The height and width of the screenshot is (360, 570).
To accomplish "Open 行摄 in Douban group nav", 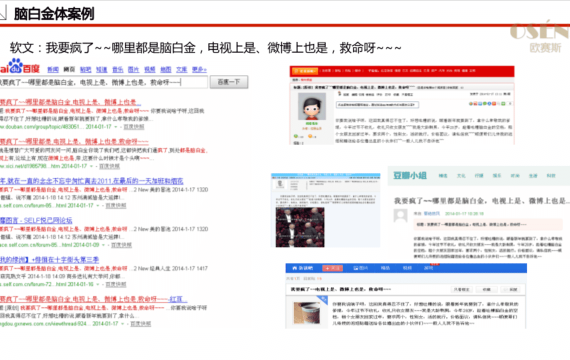I will [x=479, y=176].
